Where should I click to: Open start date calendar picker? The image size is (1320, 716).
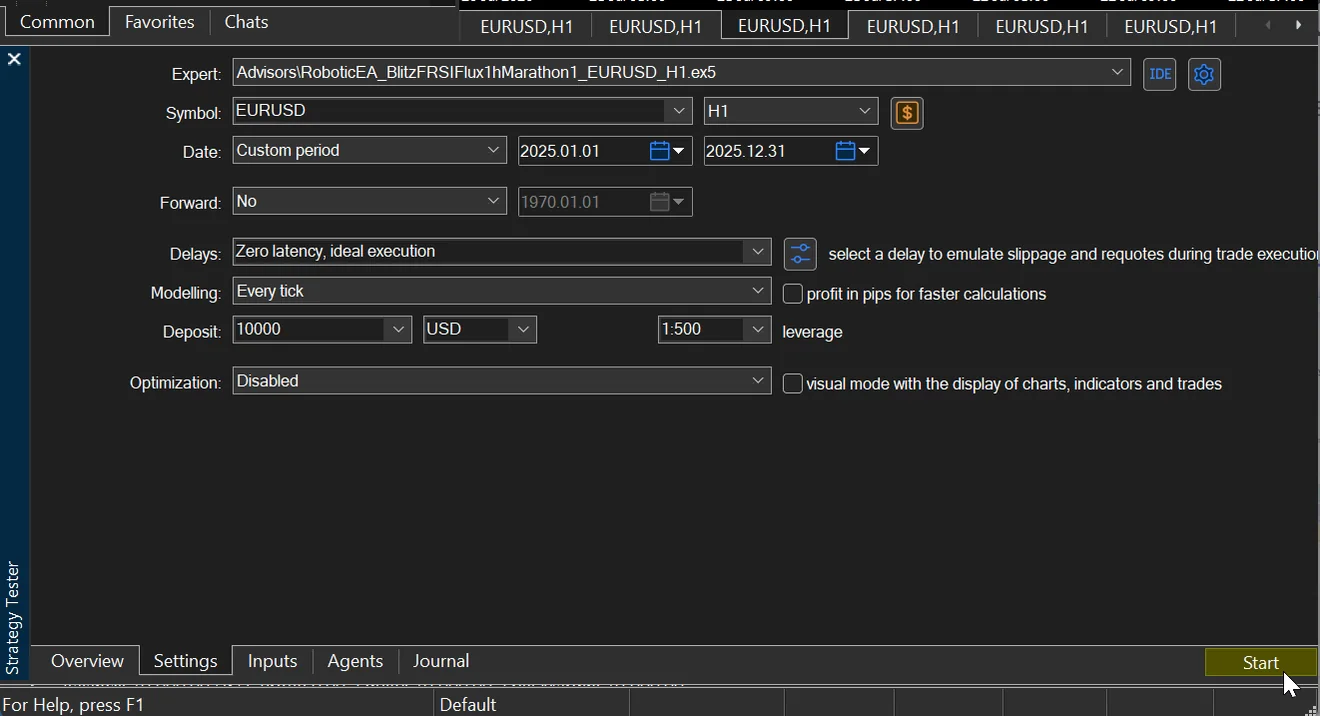(x=667, y=151)
